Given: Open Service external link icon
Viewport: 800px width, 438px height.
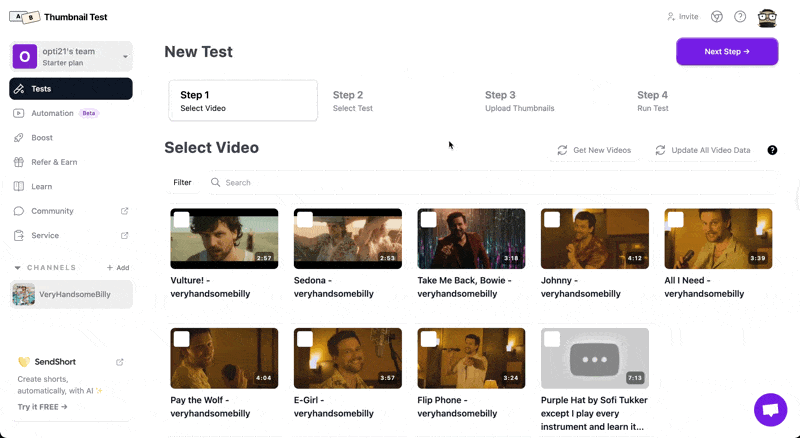Looking at the screenshot, I should 124,236.
